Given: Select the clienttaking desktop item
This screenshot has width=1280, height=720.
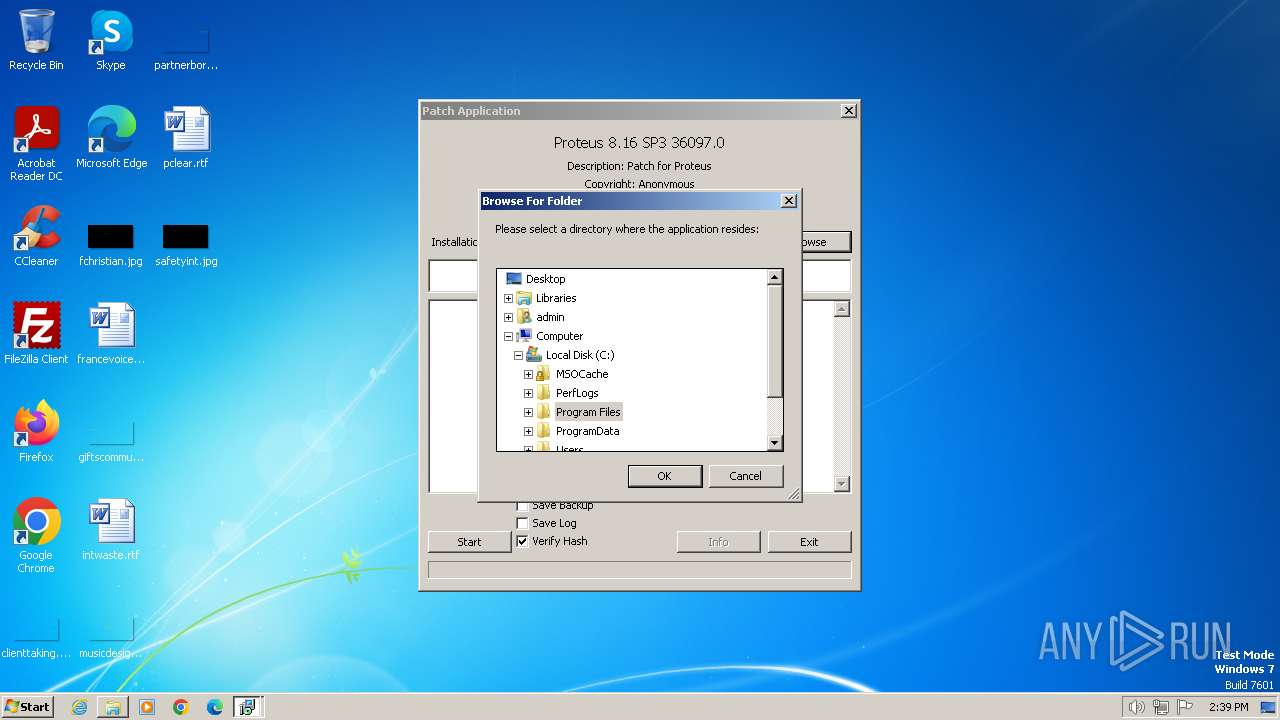Looking at the screenshot, I should [36, 638].
